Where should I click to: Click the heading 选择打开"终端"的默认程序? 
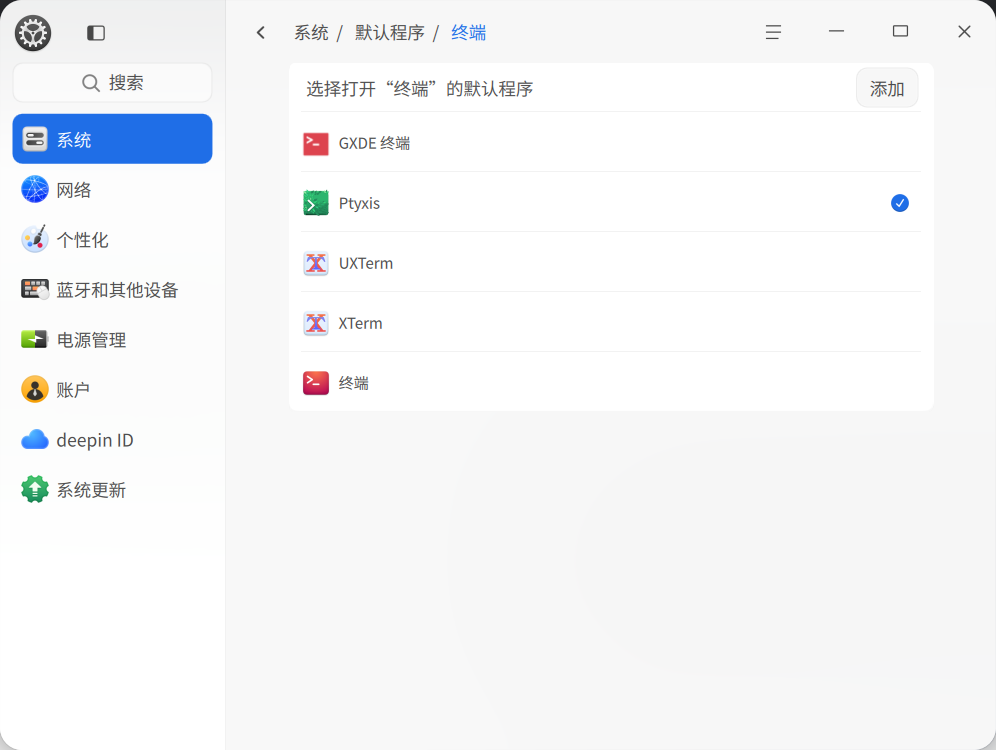[x=419, y=89]
